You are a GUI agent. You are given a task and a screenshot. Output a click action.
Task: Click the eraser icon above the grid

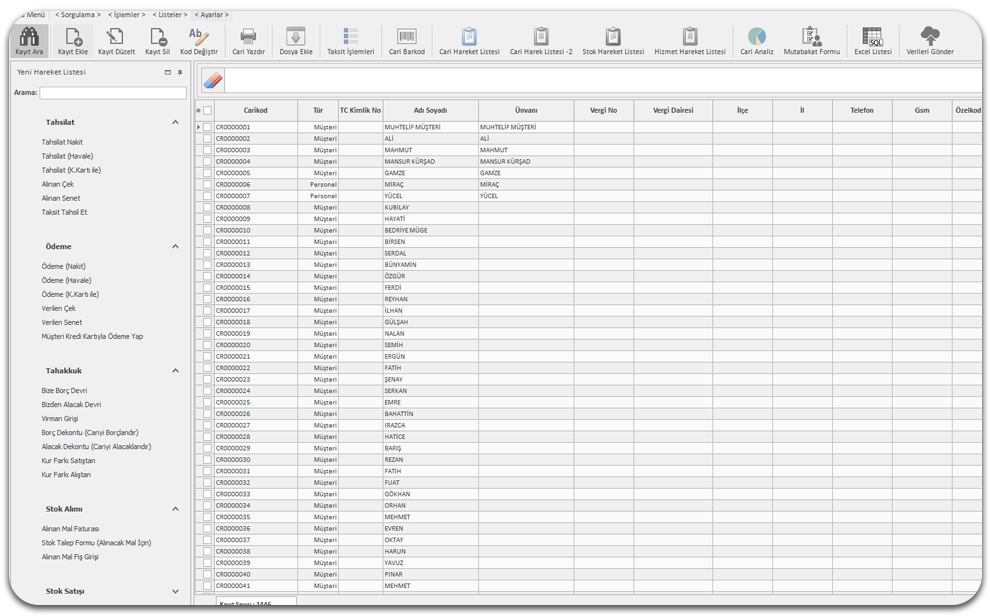pos(211,81)
